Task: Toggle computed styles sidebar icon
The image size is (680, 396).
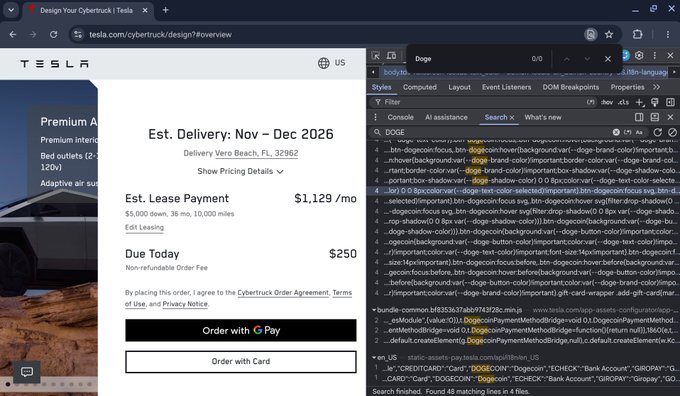Action: pos(670,102)
